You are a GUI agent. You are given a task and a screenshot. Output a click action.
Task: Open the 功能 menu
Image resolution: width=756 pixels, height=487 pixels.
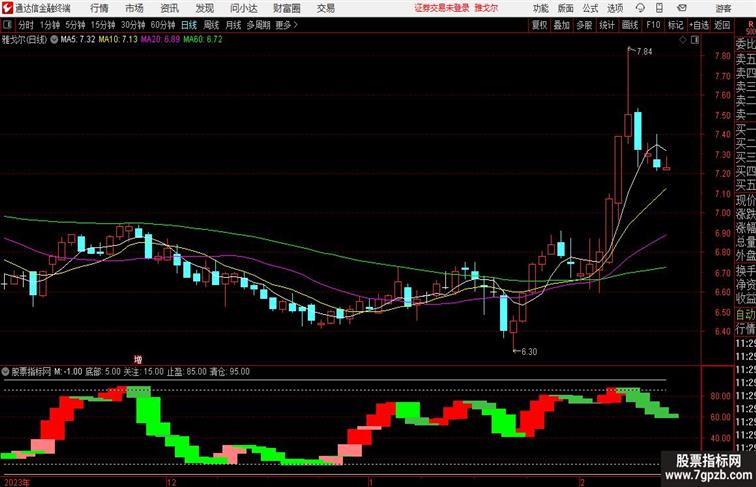pos(540,8)
